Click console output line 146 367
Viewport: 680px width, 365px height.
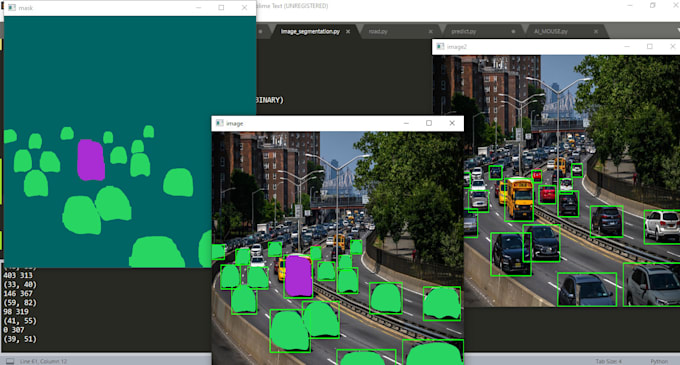click(x=18, y=293)
